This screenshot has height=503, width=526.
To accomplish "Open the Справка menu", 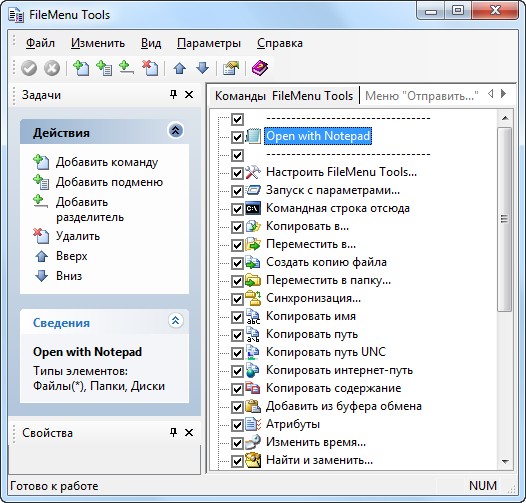I will (x=280, y=43).
